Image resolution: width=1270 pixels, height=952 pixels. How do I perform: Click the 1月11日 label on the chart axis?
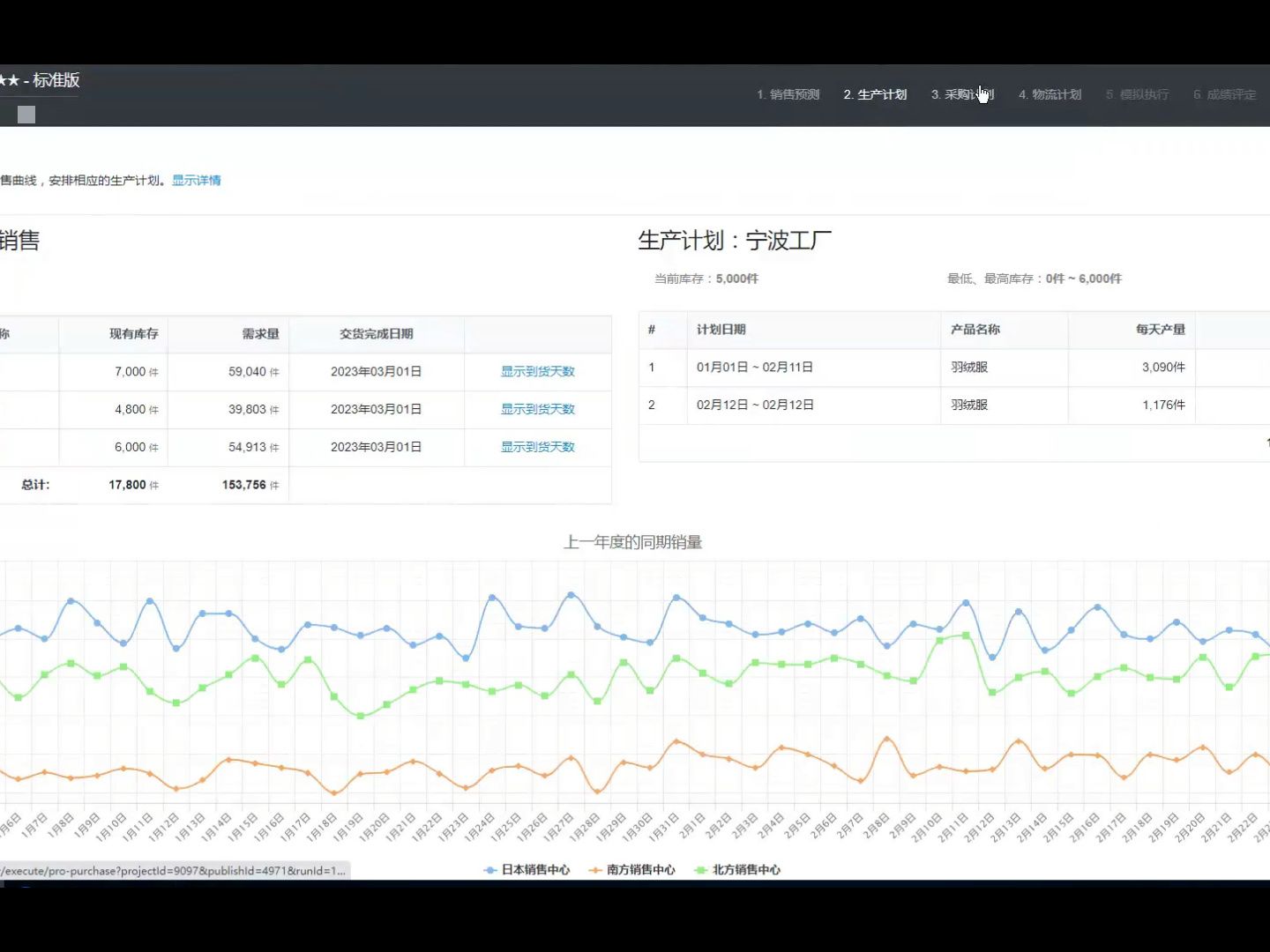pos(138,826)
